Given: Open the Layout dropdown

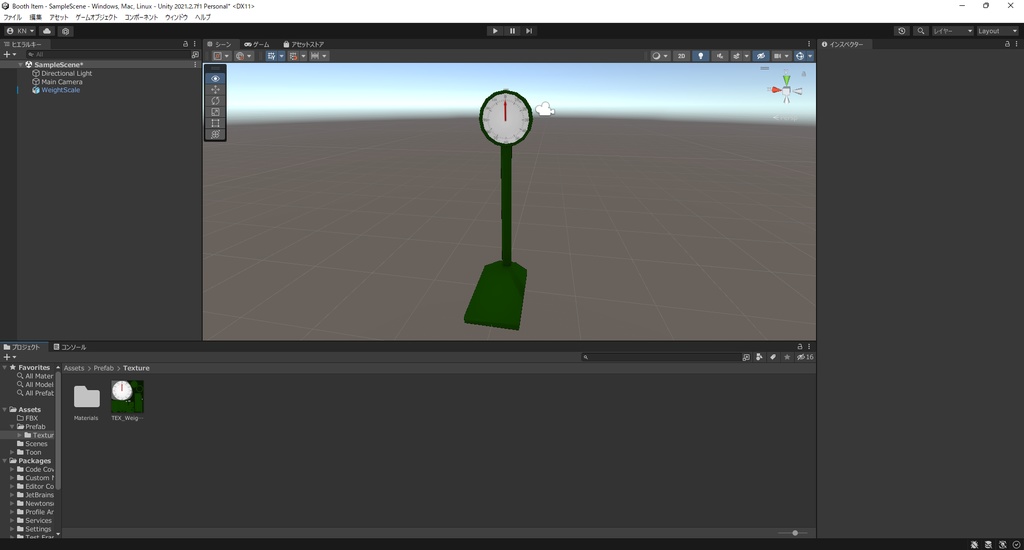Looking at the screenshot, I should pyautogui.click(x=997, y=31).
